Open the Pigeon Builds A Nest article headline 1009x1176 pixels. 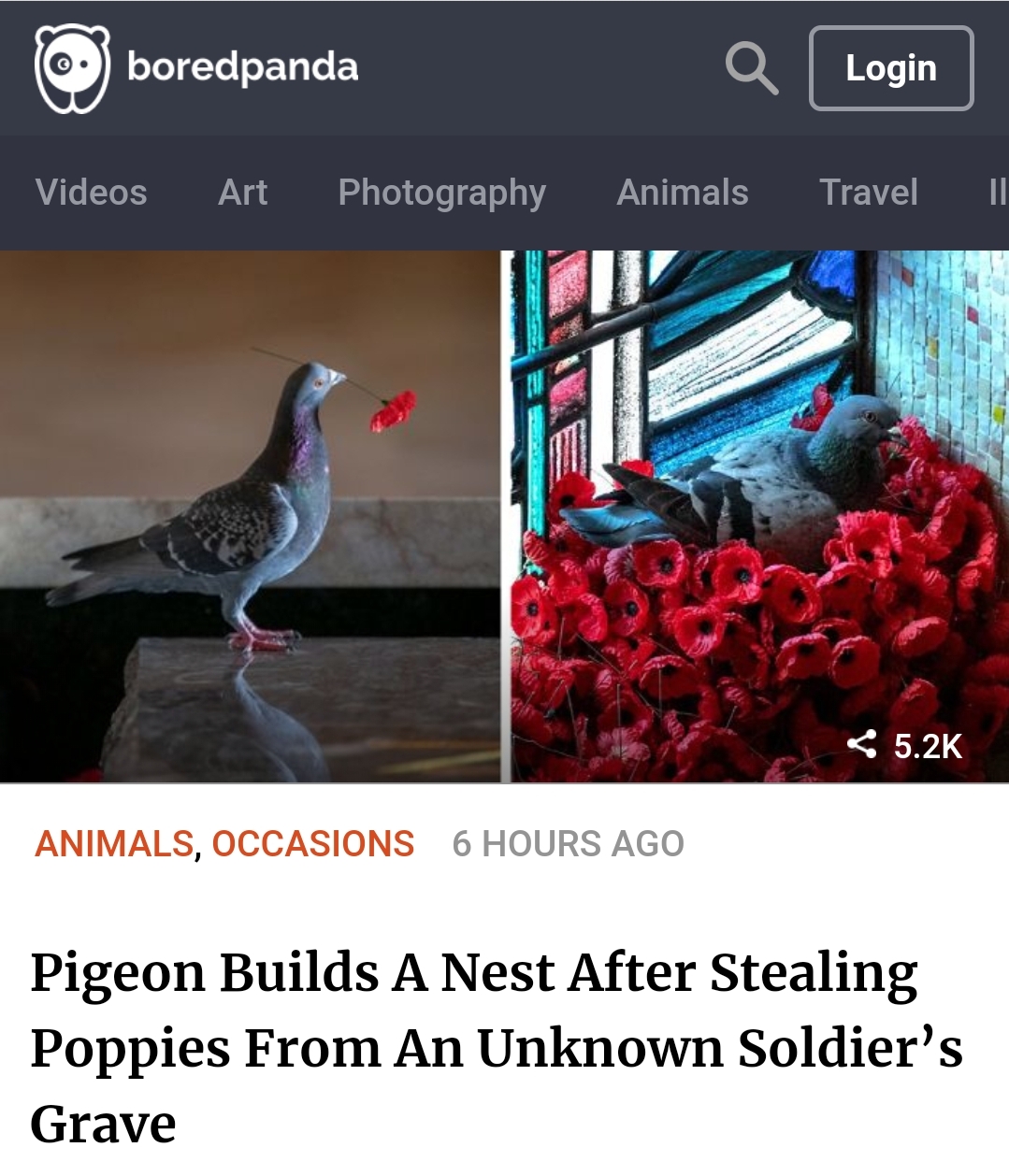tap(497, 1048)
